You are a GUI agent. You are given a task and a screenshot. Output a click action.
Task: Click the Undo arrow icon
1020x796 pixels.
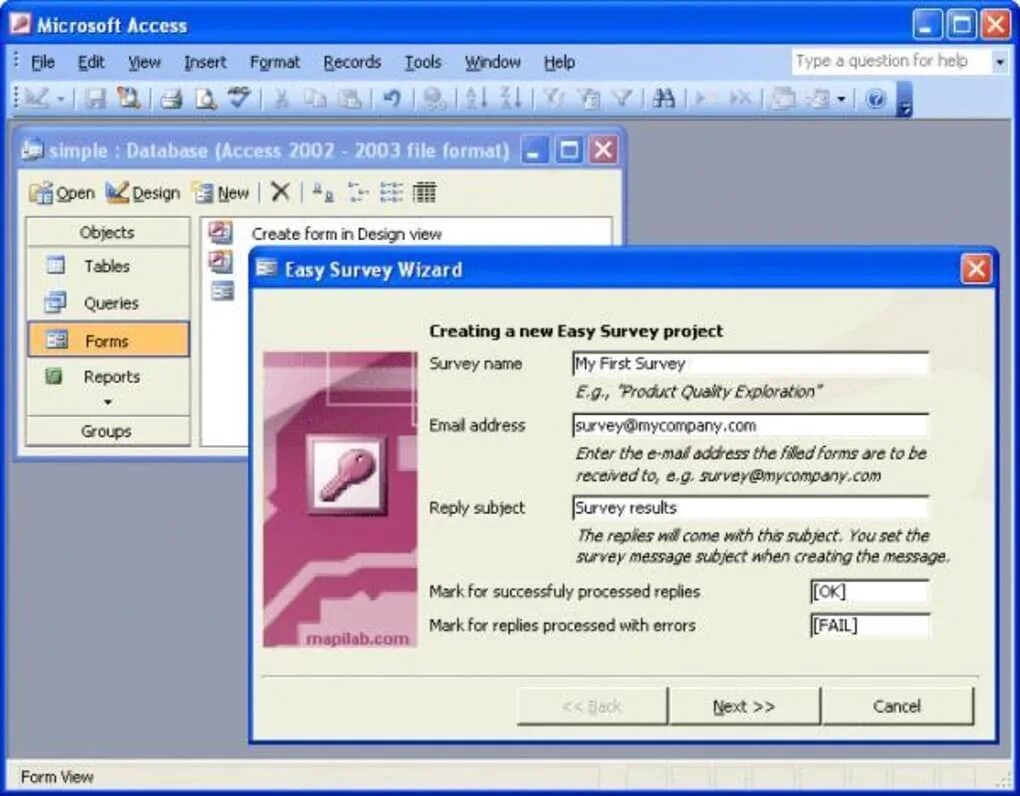coord(392,99)
